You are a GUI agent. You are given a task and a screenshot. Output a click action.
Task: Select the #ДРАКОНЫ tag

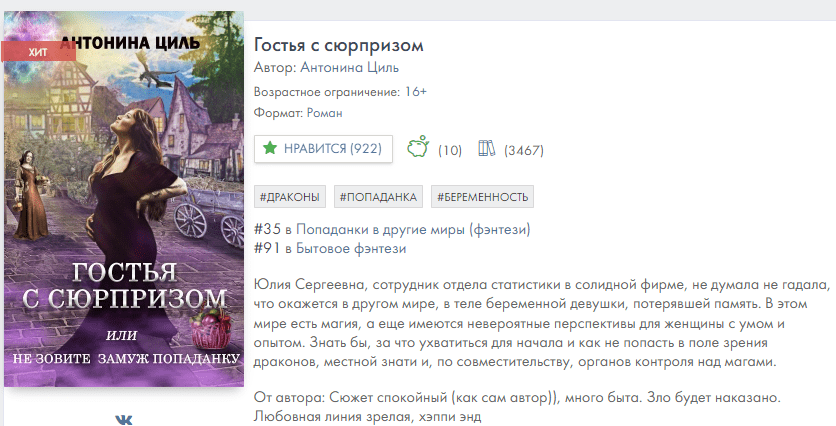pyautogui.click(x=290, y=197)
